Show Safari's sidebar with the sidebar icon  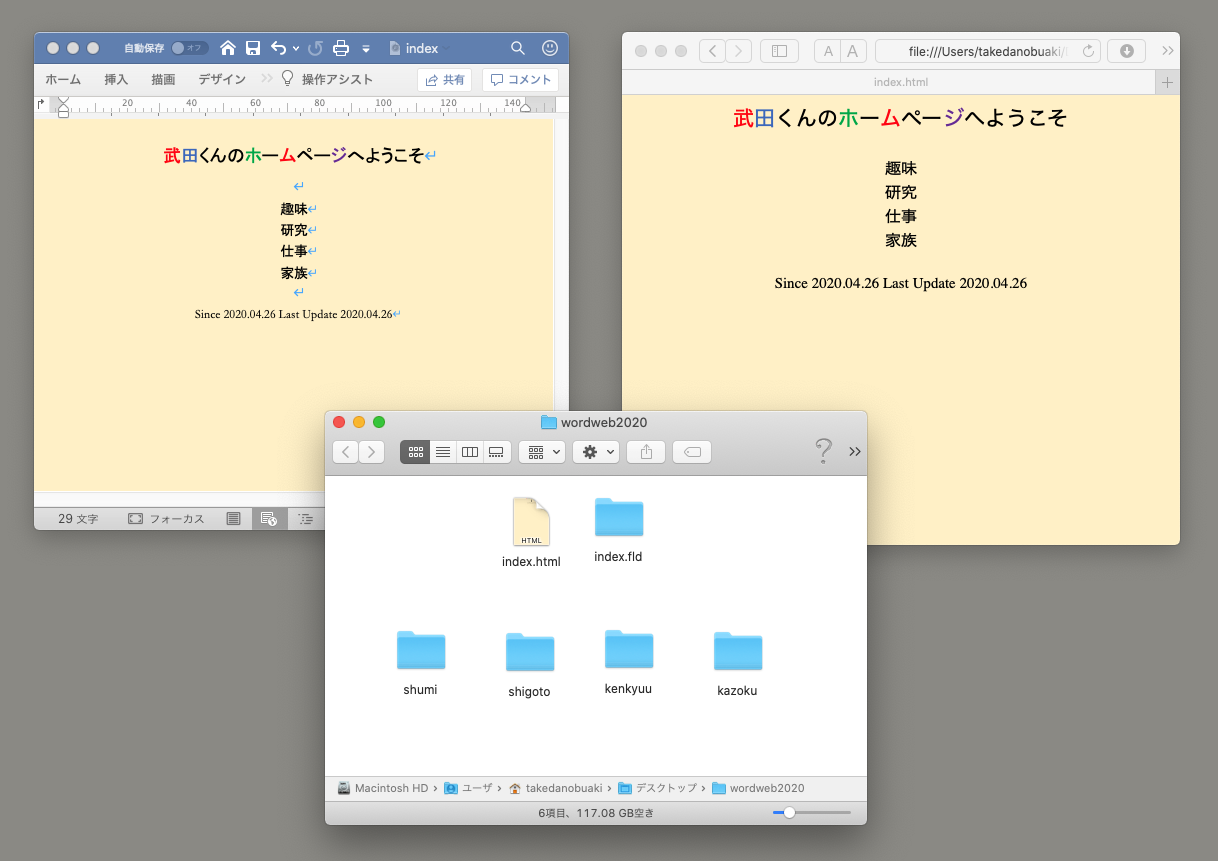pyautogui.click(x=779, y=51)
